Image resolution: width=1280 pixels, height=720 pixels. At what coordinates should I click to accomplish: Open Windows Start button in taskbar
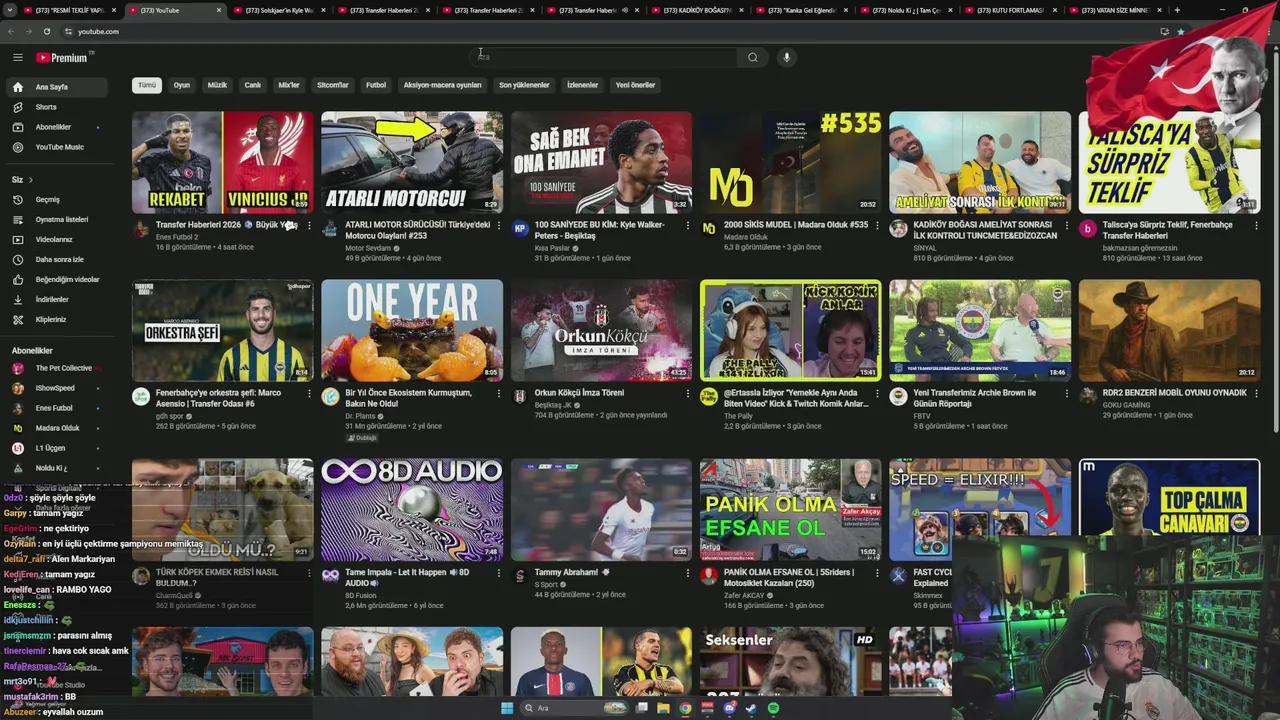point(507,708)
